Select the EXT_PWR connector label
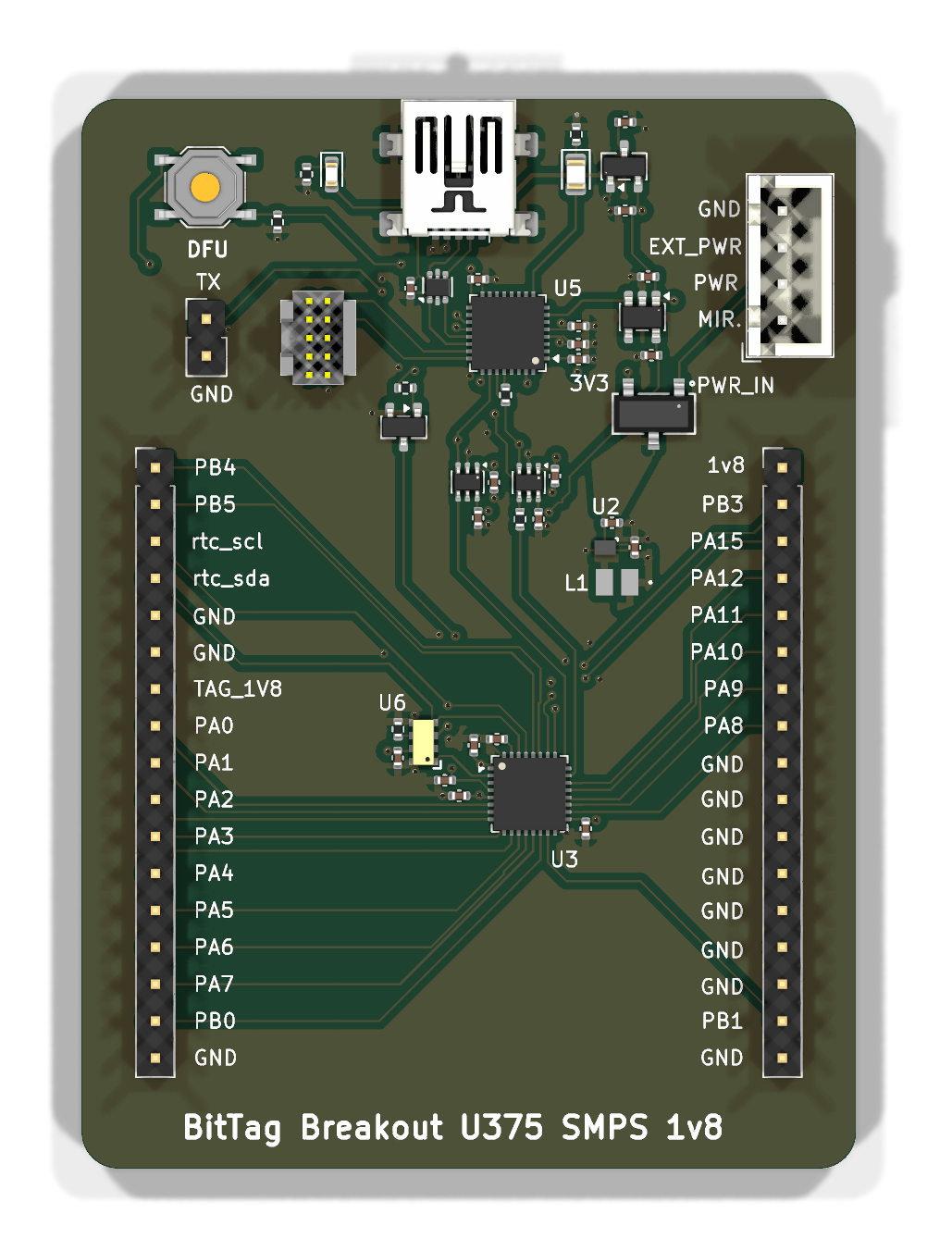This screenshot has width=952, height=1251. tap(696, 247)
